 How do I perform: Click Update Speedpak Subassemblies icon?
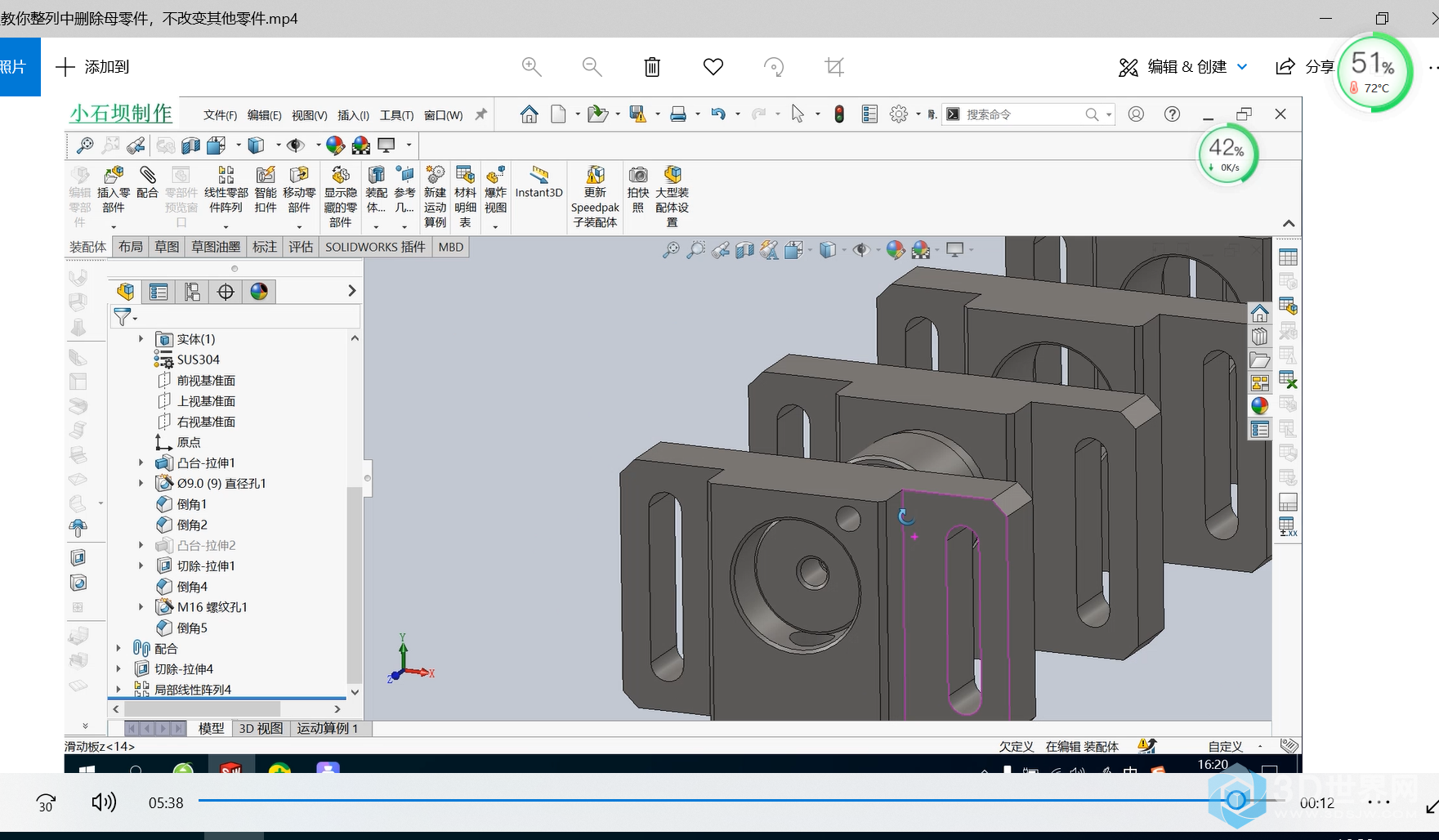[x=595, y=175]
